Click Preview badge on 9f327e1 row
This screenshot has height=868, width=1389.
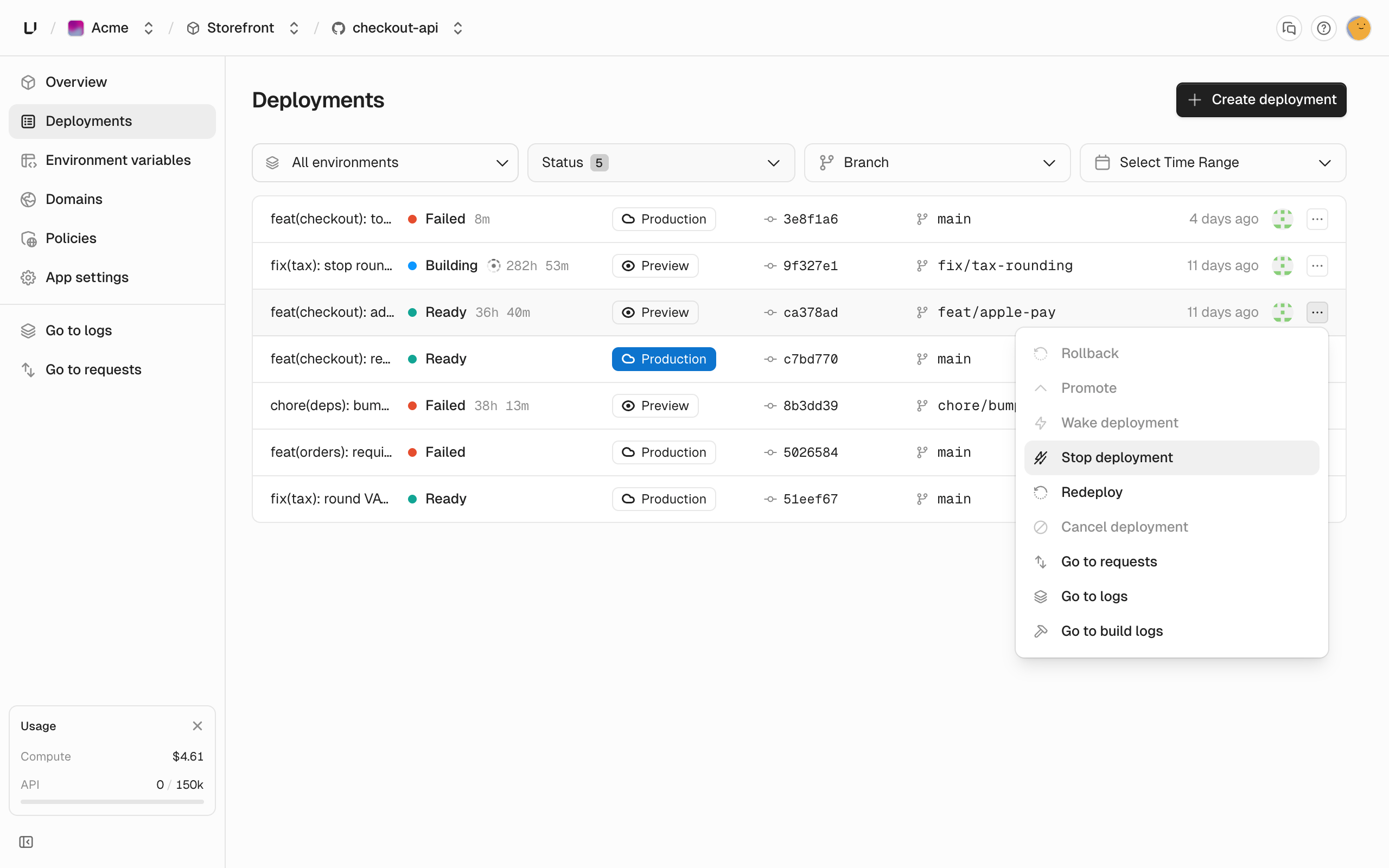tap(655, 265)
